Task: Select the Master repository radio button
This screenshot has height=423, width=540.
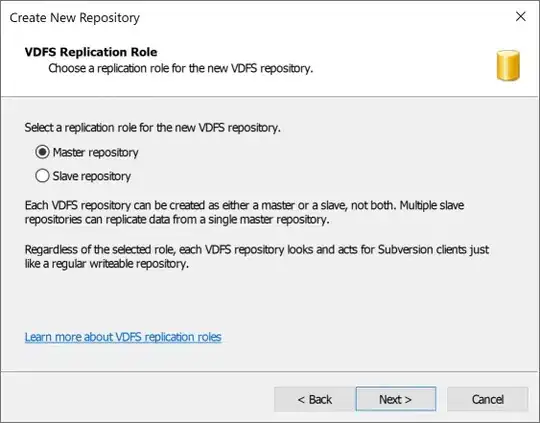Action: pos(42,152)
